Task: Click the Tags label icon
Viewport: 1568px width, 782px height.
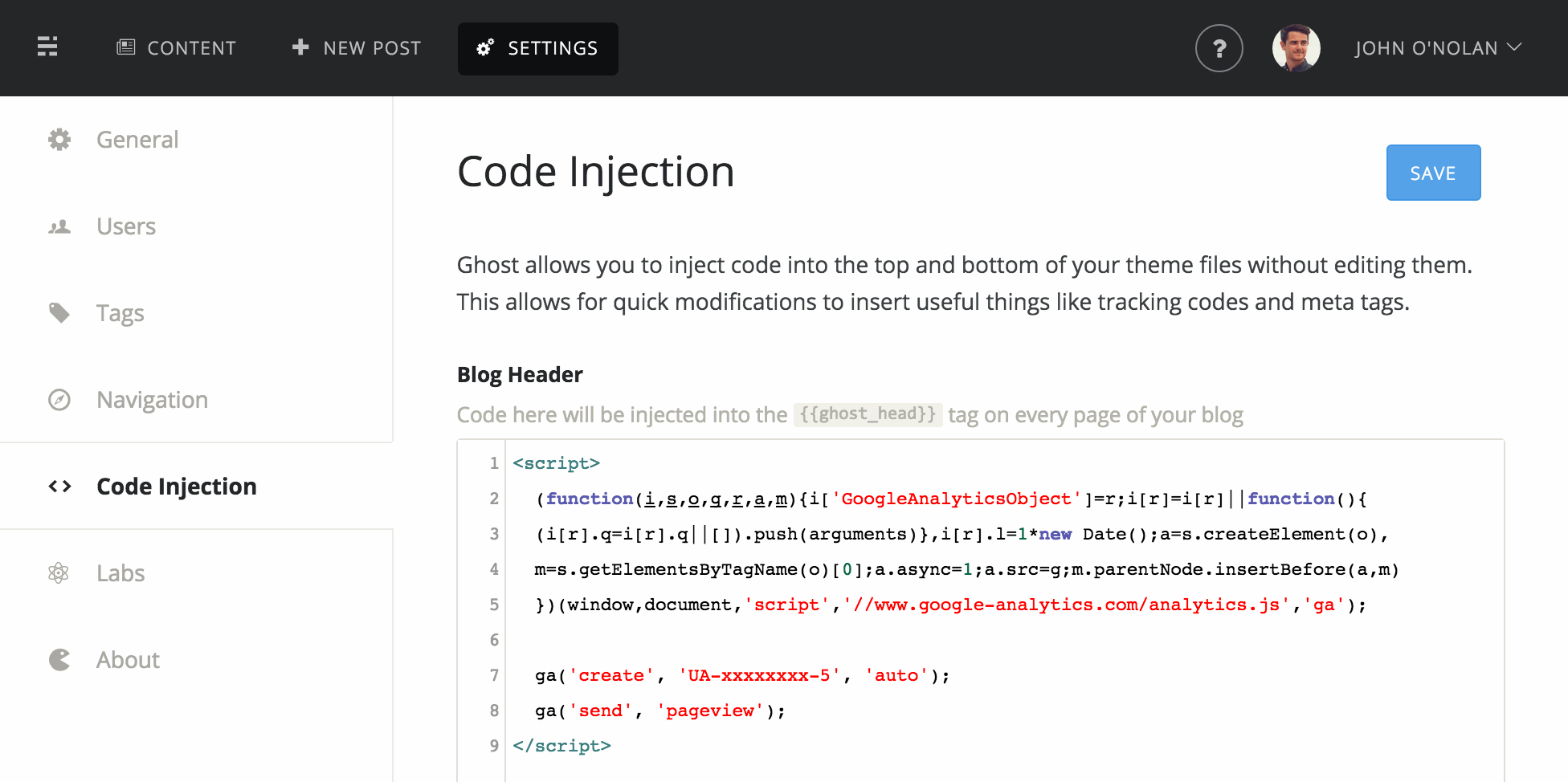Action: (x=59, y=312)
